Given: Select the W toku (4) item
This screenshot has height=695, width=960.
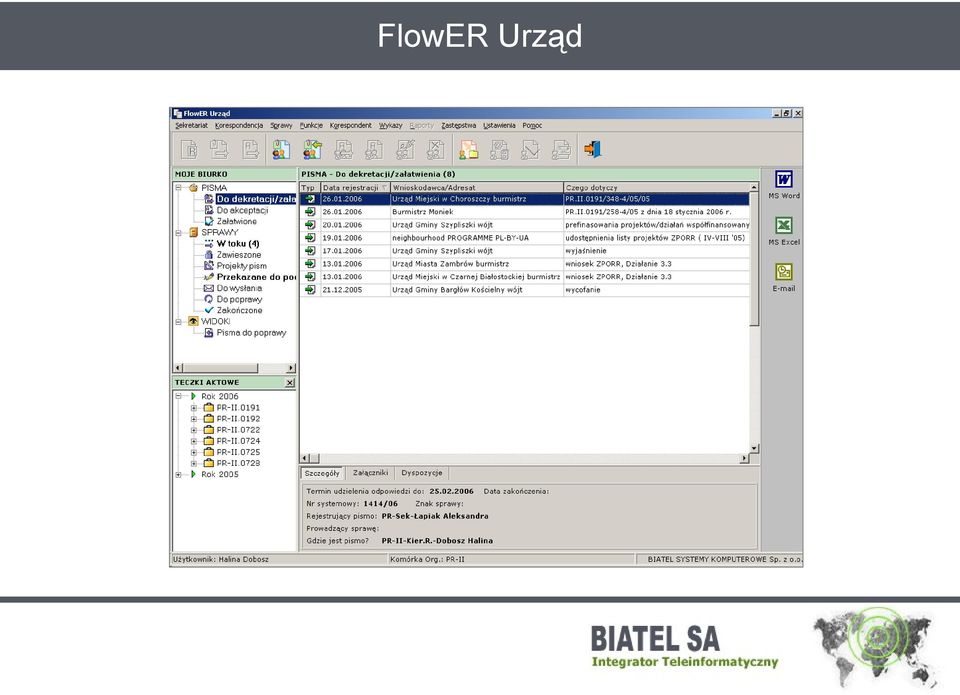Looking at the screenshot, I should [238, 244].
